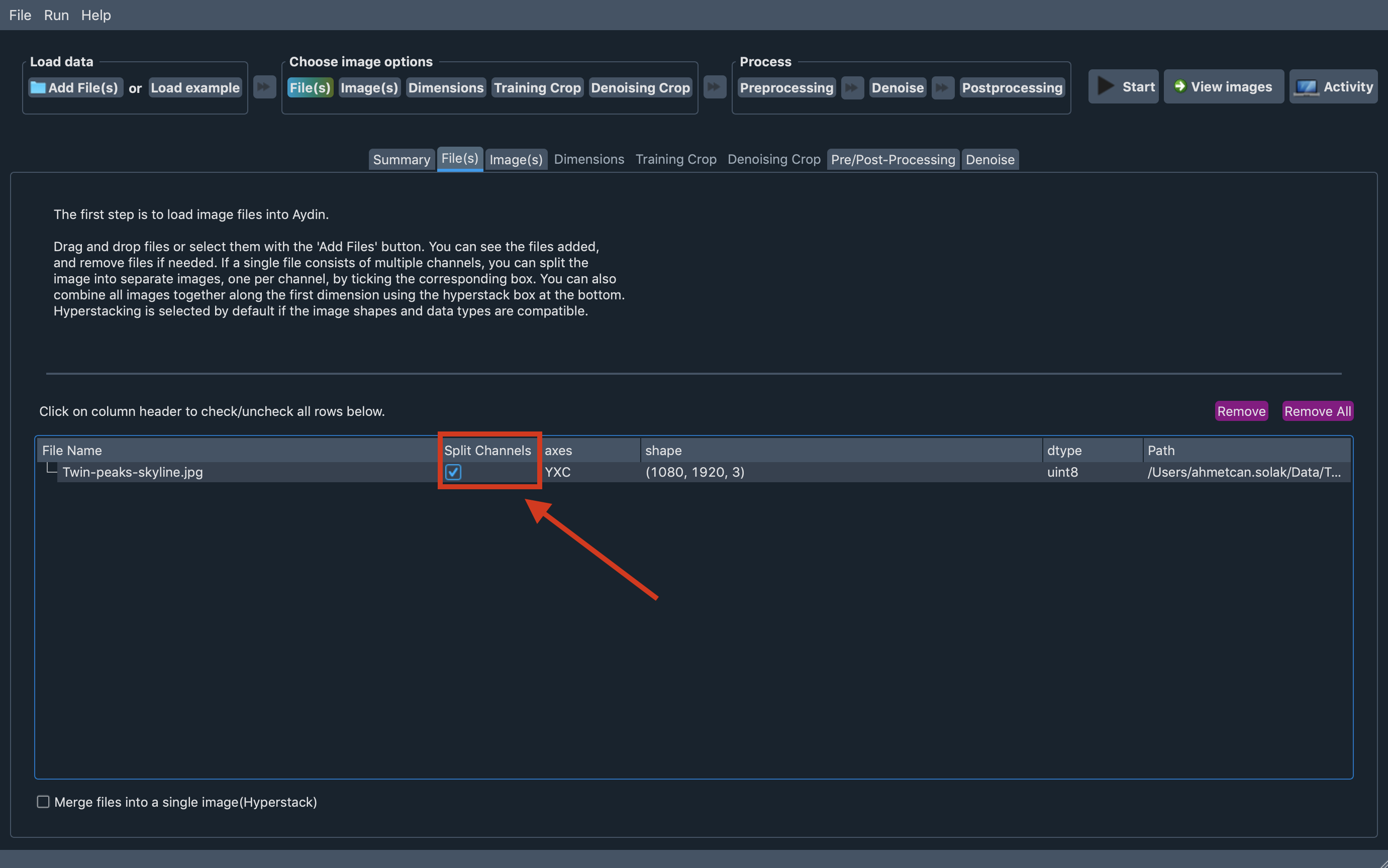Image resolution: width=1388 pixels, height=868 pixels.
Task: Open the Help menu
Action: pos(96,15)
